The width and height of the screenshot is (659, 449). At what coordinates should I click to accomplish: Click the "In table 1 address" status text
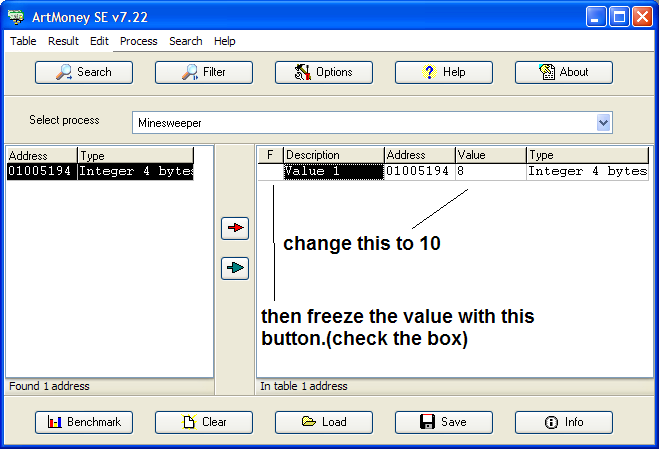(303, 386)
